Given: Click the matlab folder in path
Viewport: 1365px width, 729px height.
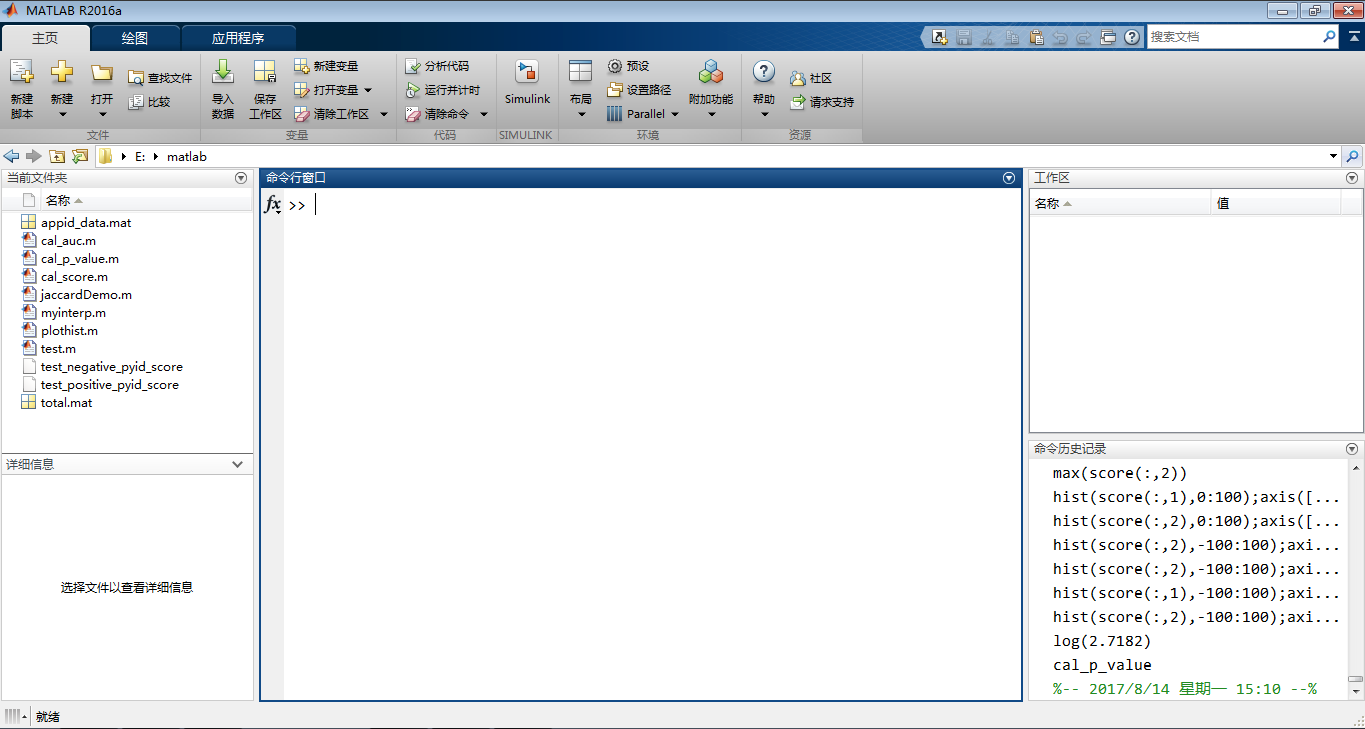Looking at the screenshot, I should click(x=187, y=157).
